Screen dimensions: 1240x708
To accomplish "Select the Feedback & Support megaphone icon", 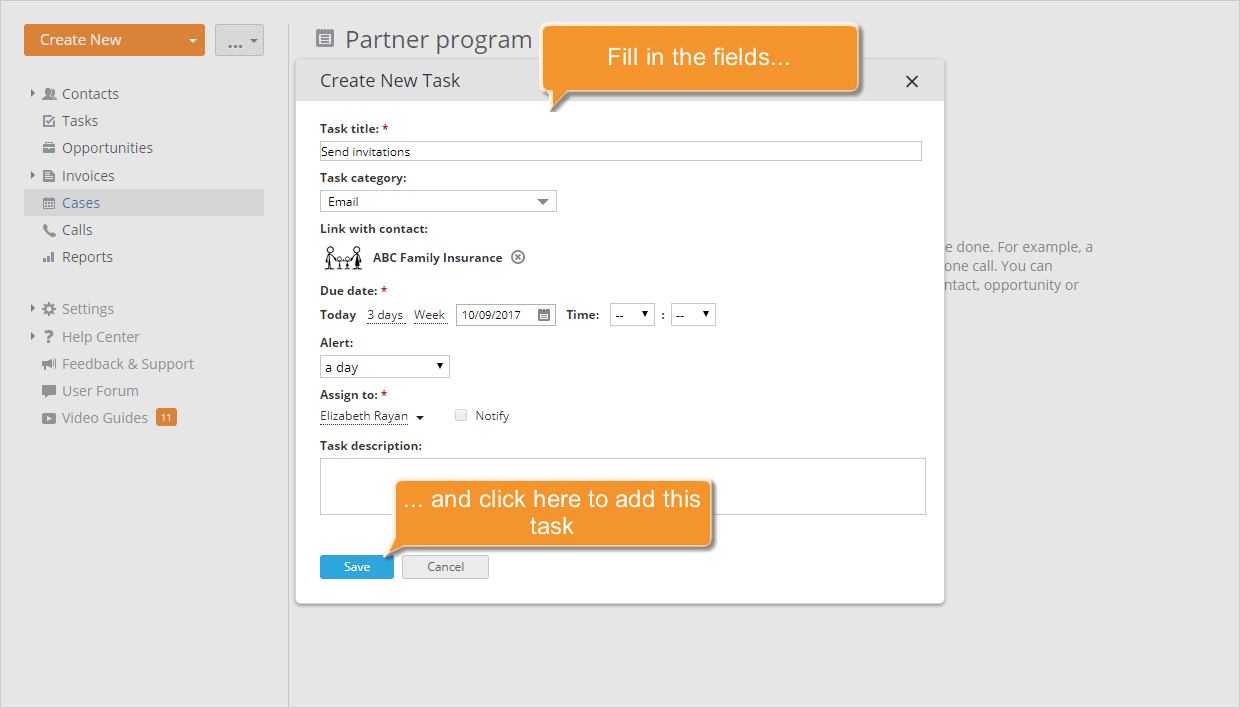I will pos(48,363).
